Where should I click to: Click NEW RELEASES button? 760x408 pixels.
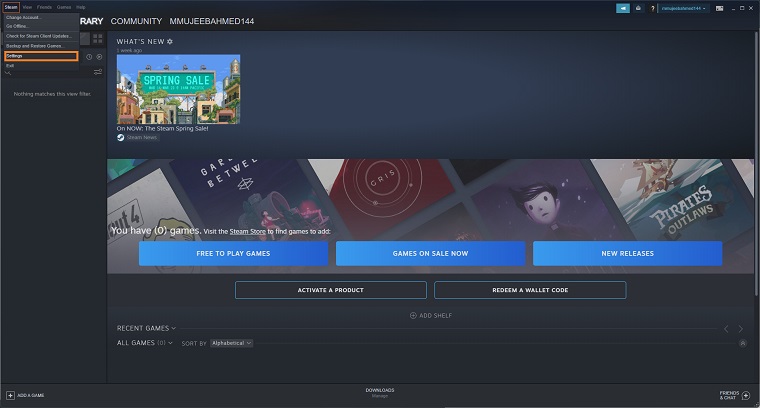point(628,253)
